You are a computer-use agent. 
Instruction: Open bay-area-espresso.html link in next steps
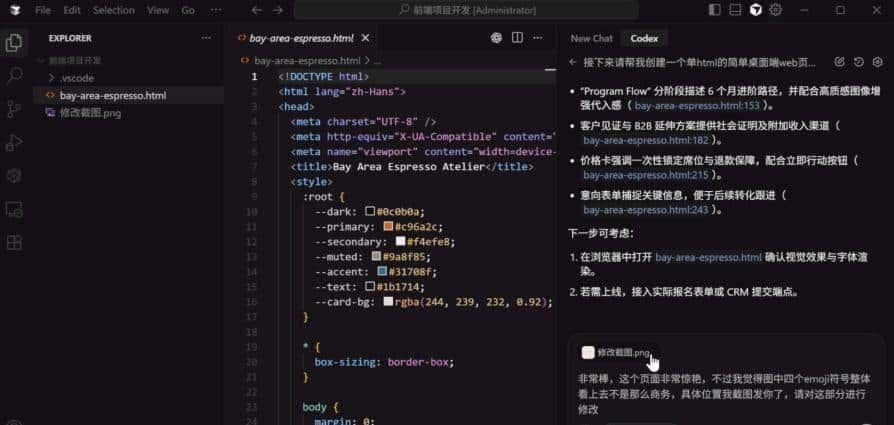pos(709,257)
